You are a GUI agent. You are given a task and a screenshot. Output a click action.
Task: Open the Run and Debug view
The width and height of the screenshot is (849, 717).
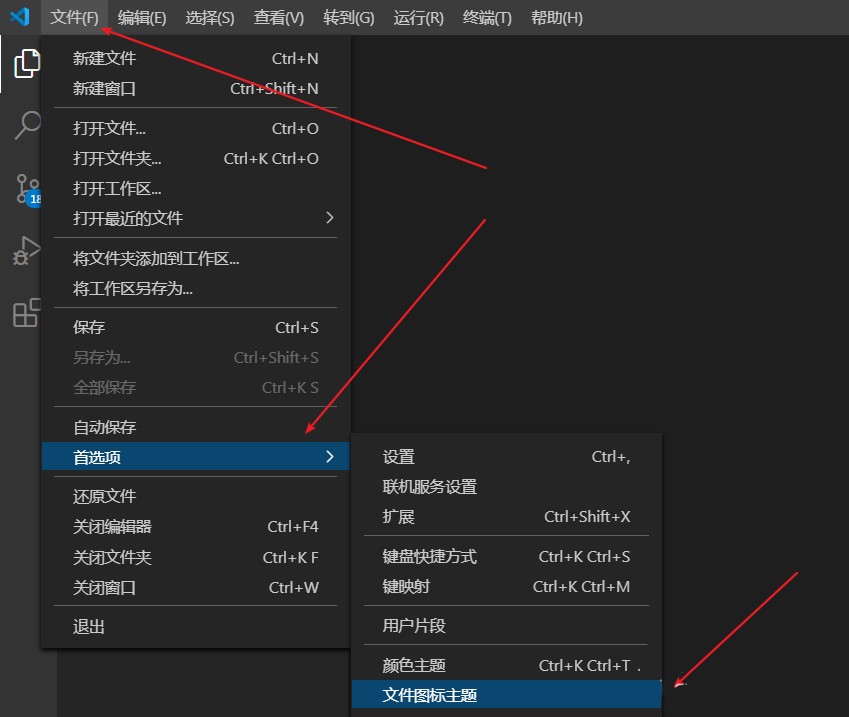point(27,251)
